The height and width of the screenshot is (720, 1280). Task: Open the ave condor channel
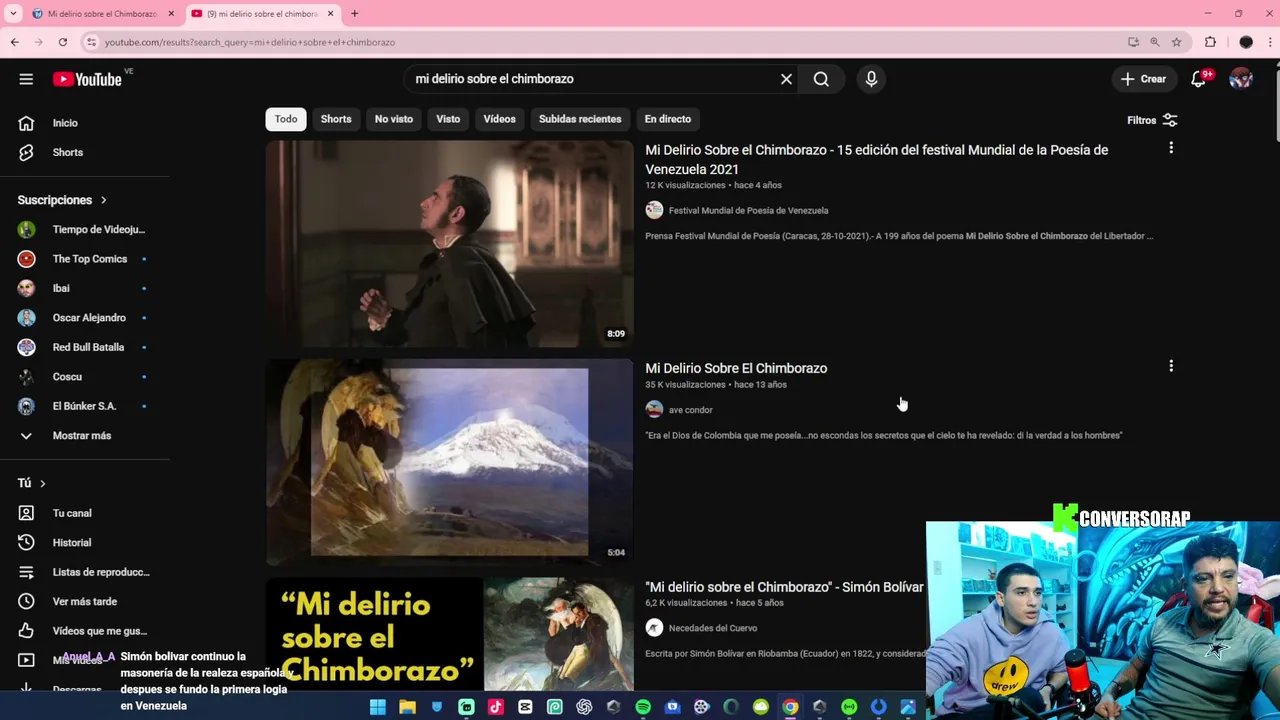[690, 410]
